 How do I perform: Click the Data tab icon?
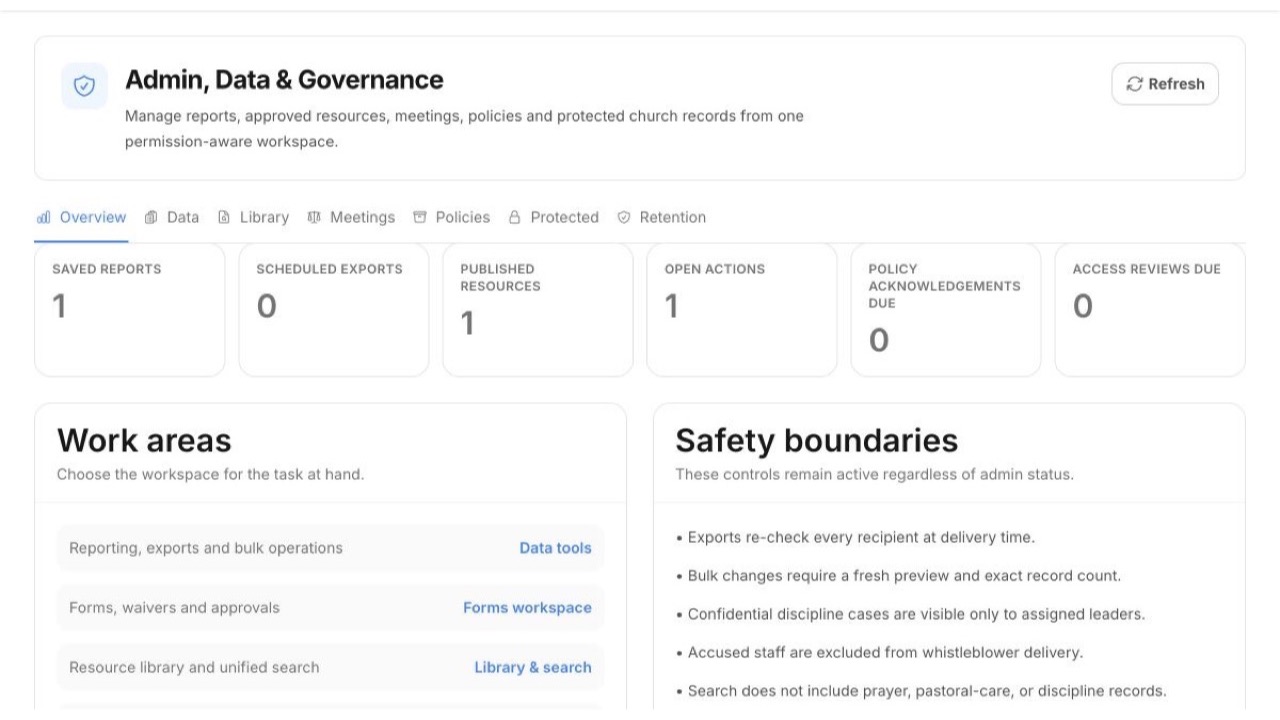[152, 217]
